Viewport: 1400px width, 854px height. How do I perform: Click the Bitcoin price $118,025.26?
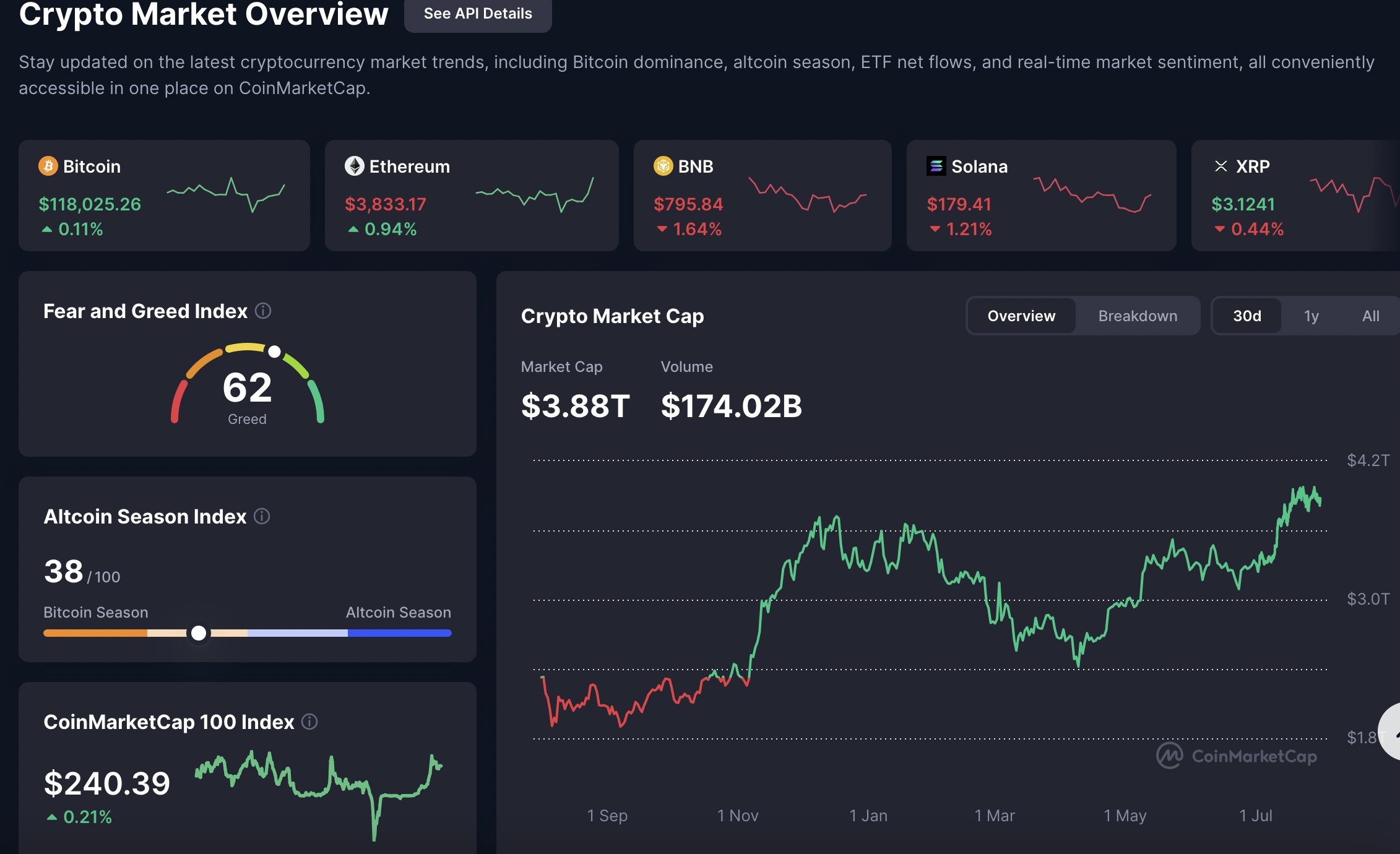[x=90, y=204]
